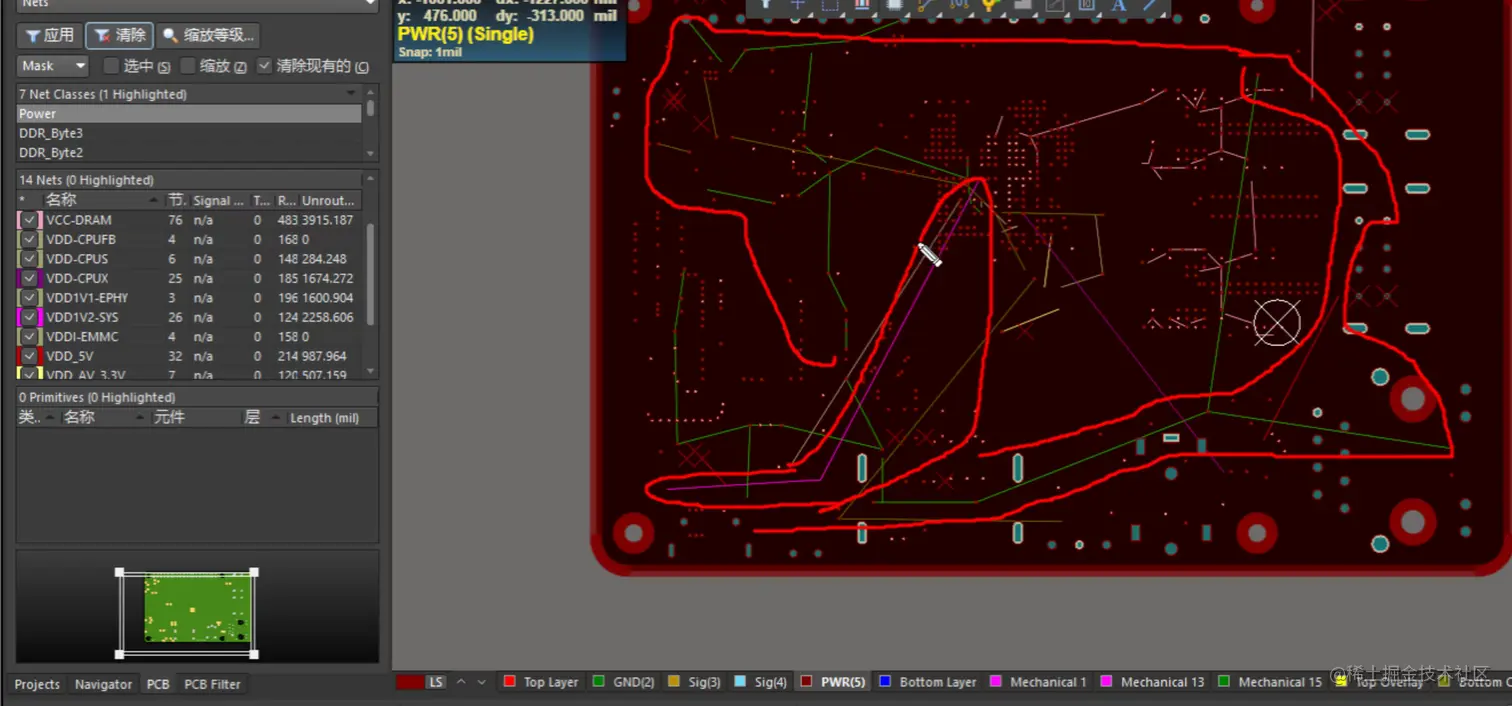Enable the 缩放 (Z) zoom checkbox
Viewport: 1512px width, 706px height.
coord(188,66)
